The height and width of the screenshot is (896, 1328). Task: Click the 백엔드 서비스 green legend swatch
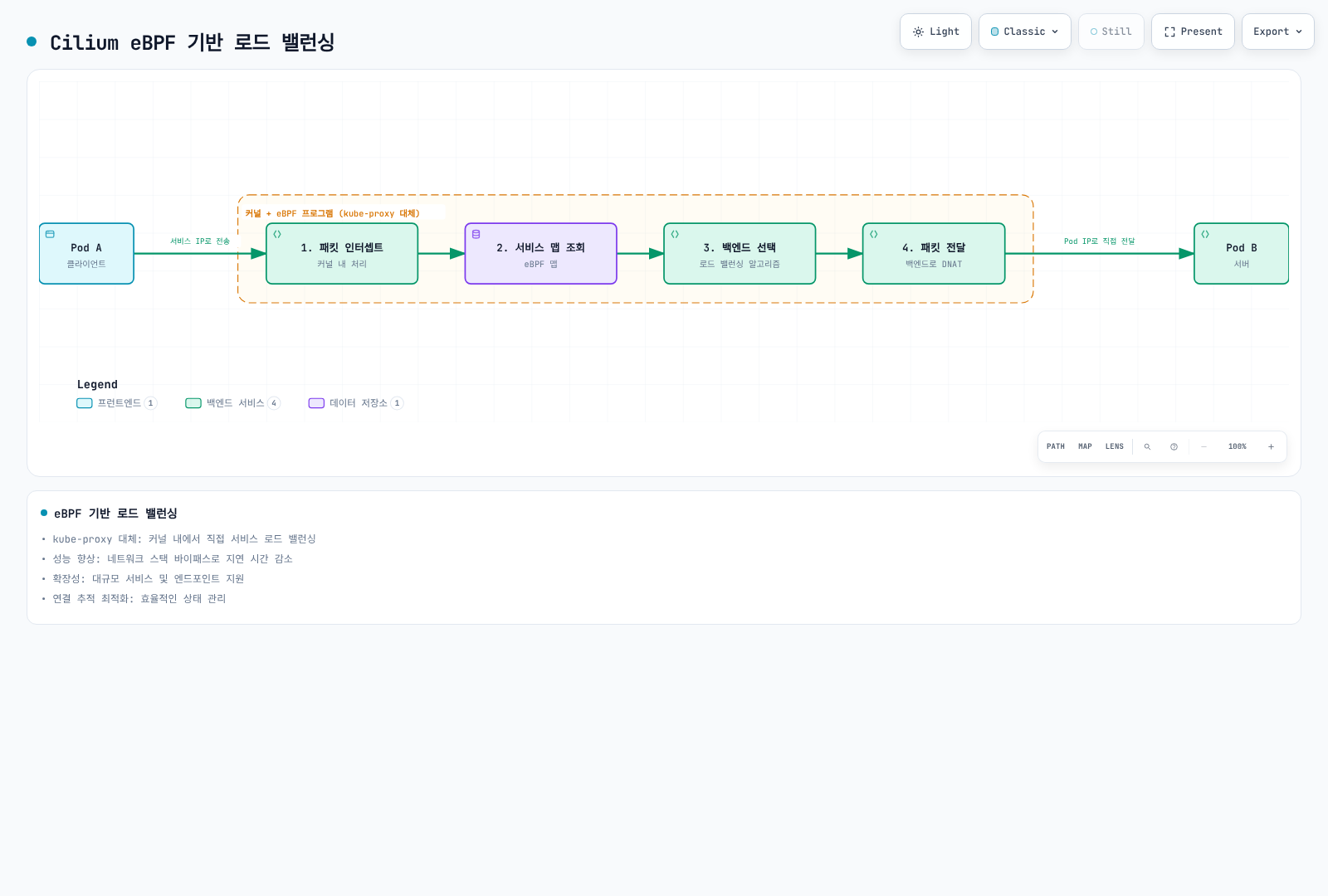point(193,403)
